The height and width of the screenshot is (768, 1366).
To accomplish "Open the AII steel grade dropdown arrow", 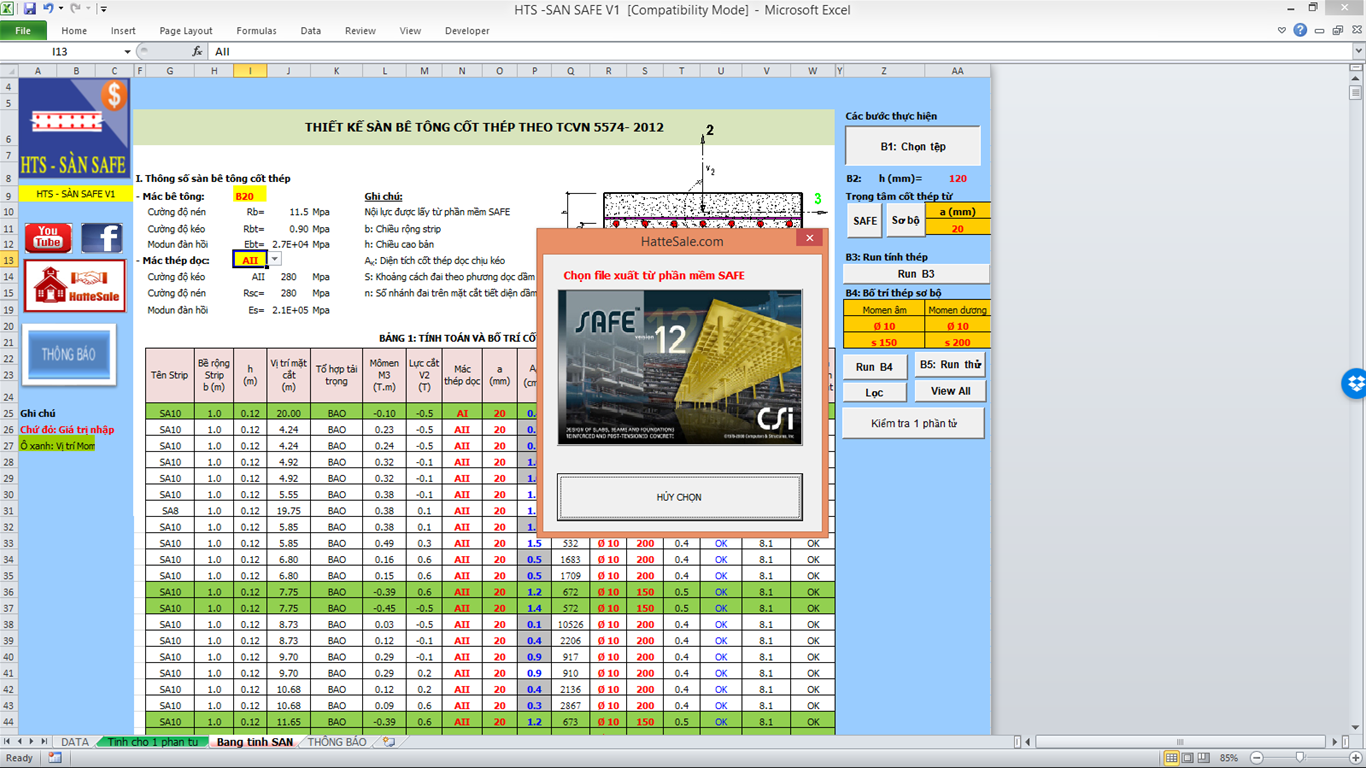I will 275,260.
